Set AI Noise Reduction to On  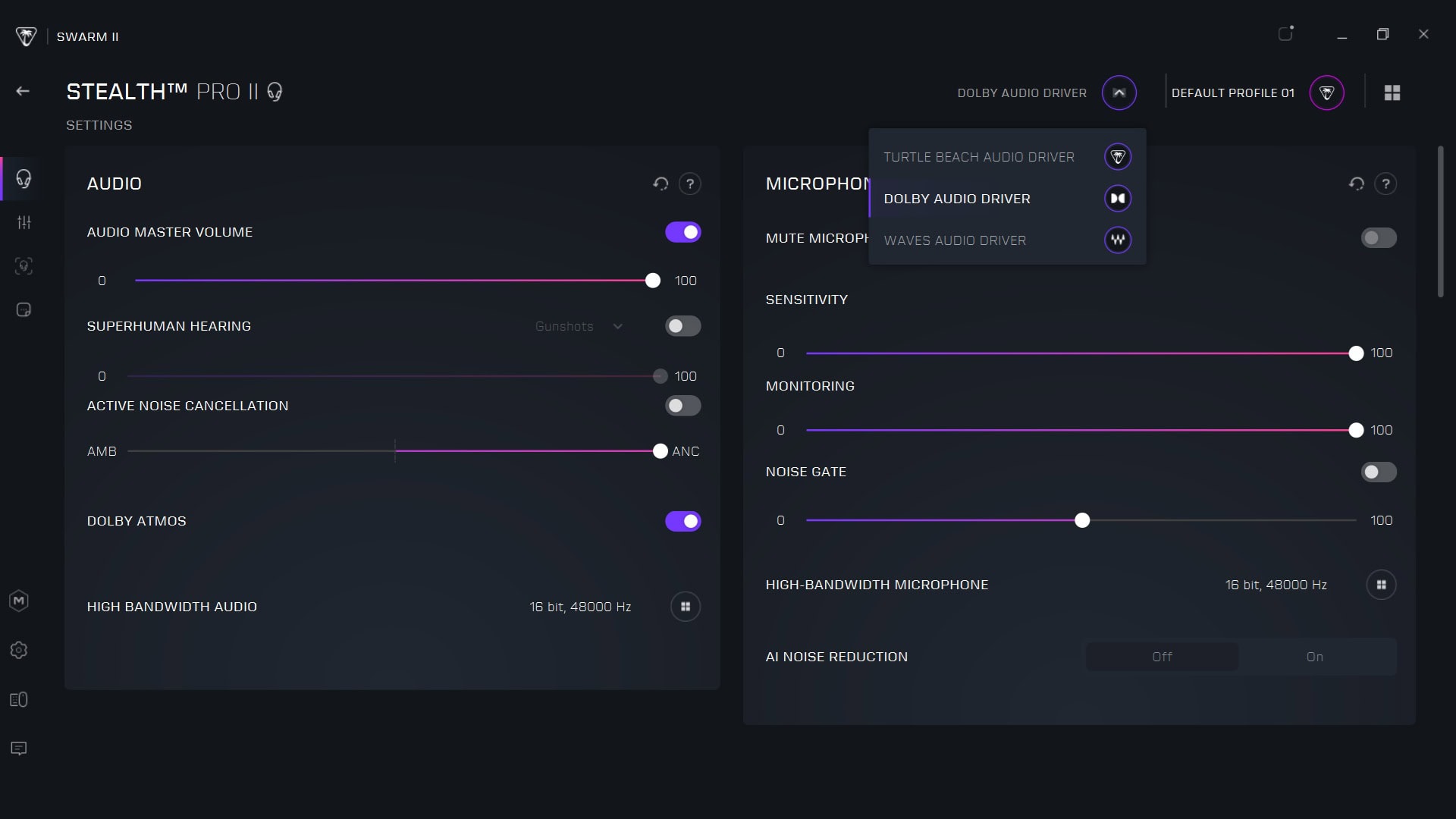coord(1315,657)
